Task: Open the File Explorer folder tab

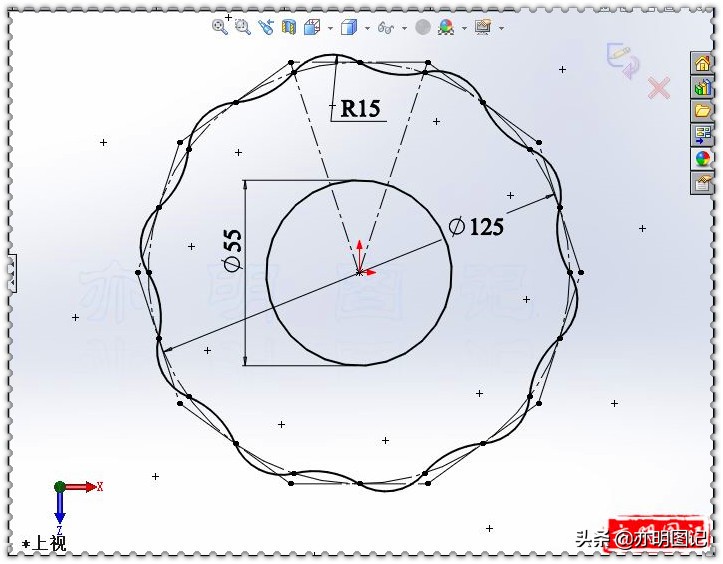Action: coord(702,111)
